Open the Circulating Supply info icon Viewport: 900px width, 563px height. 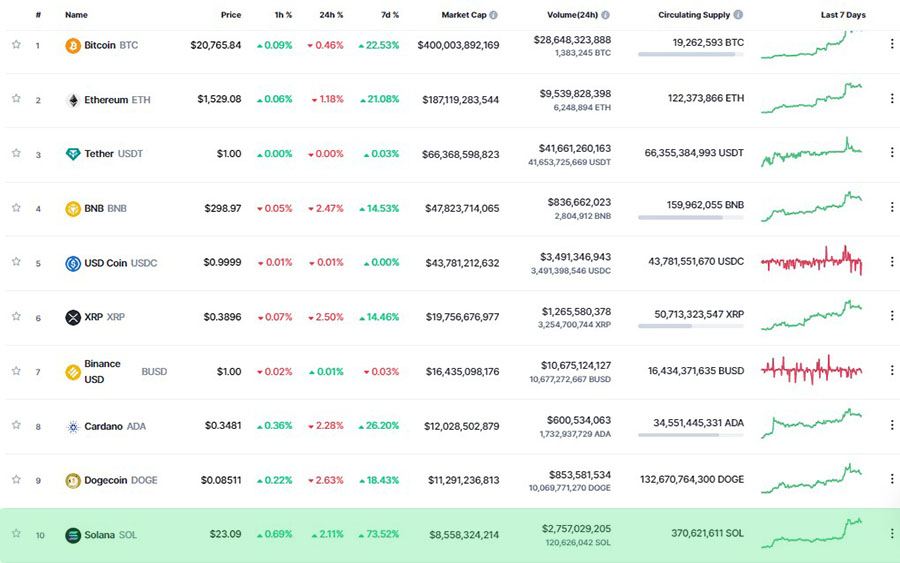coord(738,14)
